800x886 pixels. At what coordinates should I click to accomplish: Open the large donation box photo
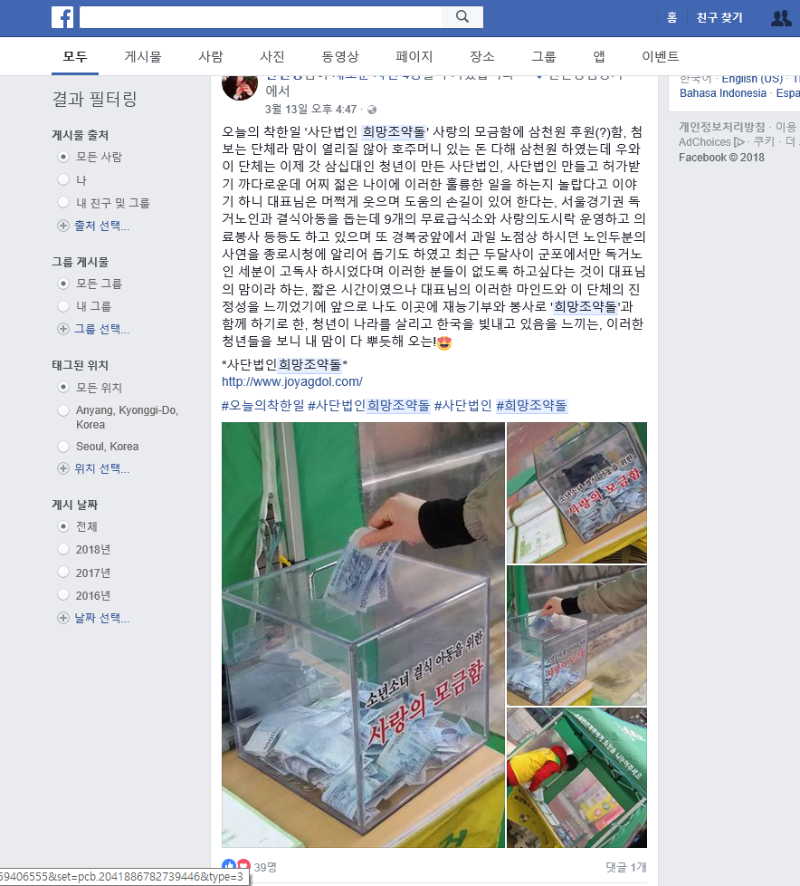pyautogui.click(x=363, y=635)
